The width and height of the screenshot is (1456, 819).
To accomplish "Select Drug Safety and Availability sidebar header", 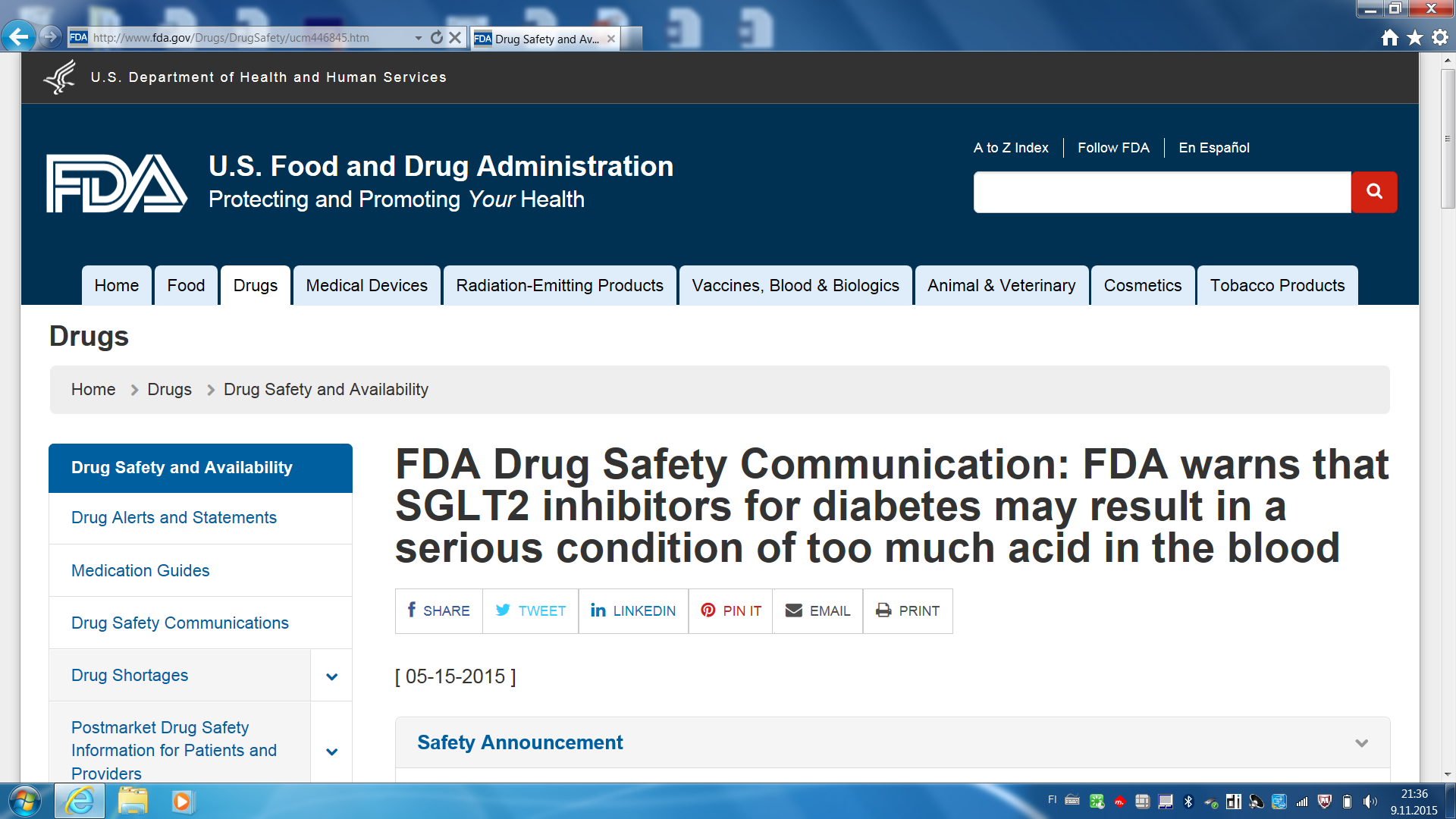I will 200,468.
